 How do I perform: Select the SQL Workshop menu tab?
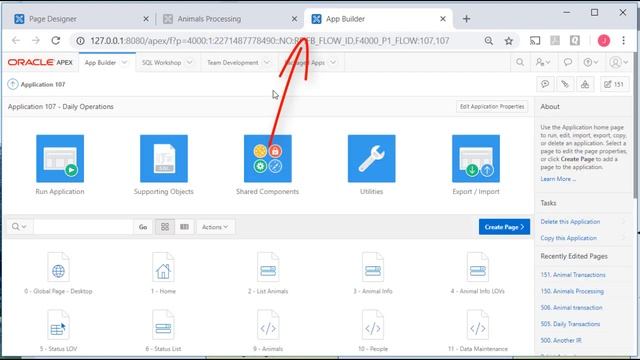click(162, 62)
